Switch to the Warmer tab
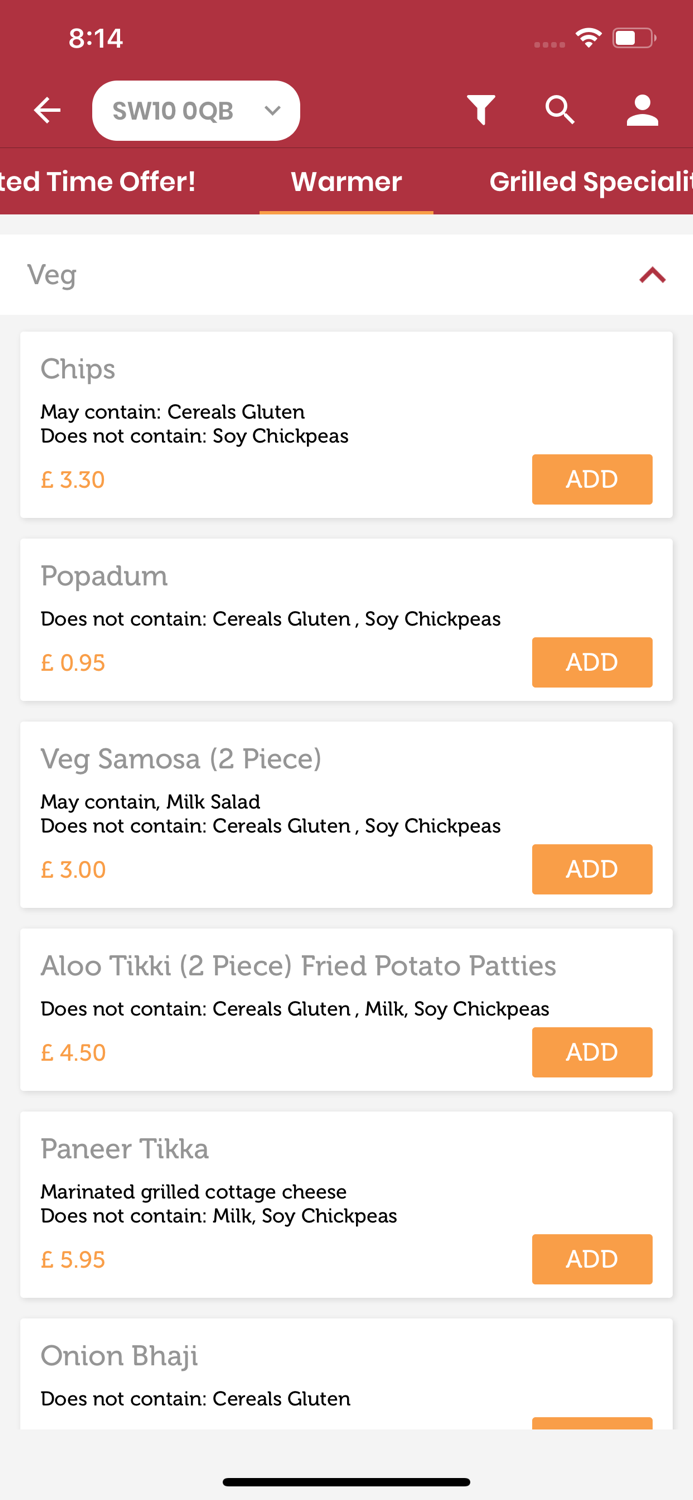The height and width of the screenshot is (1500, 693). [345, 182]
